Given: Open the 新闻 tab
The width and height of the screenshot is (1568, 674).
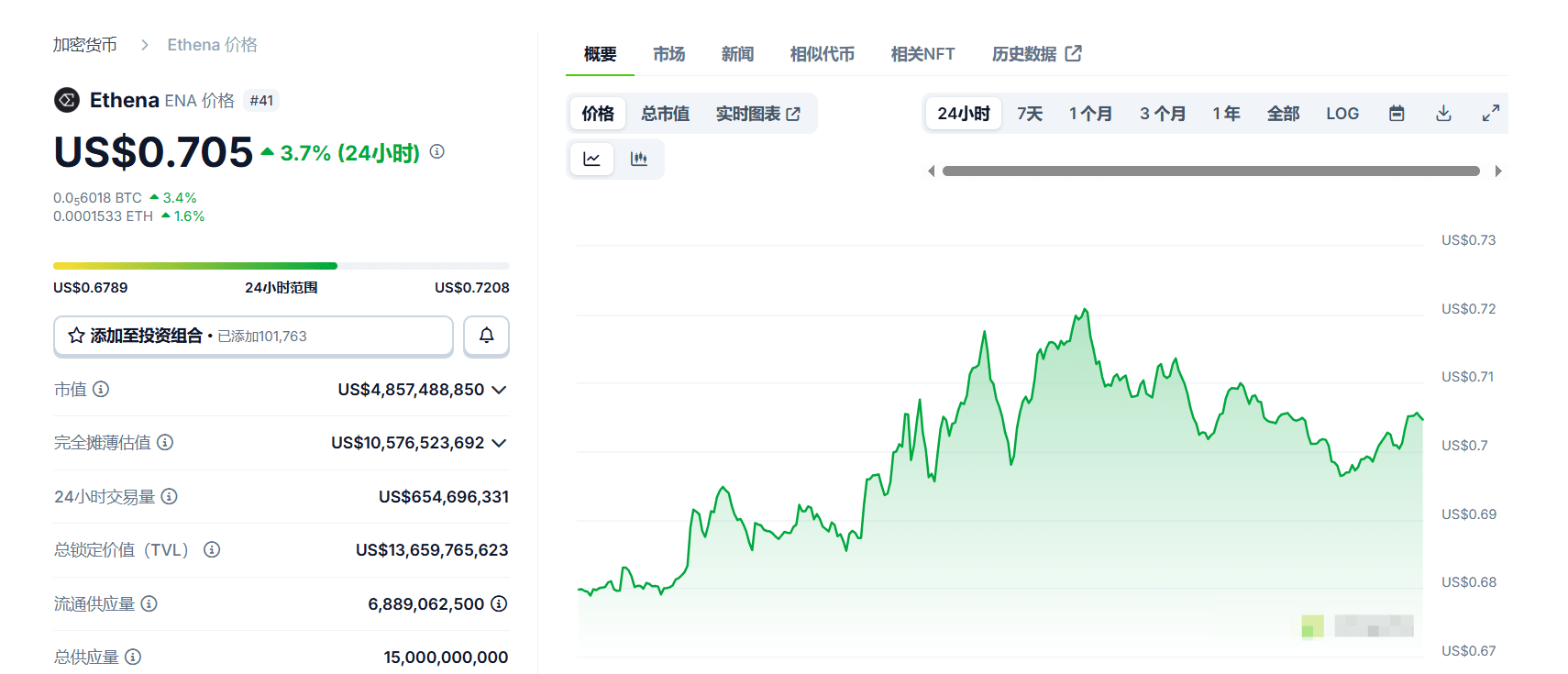Looking at the screenshot, I should [x=737, y=54].
